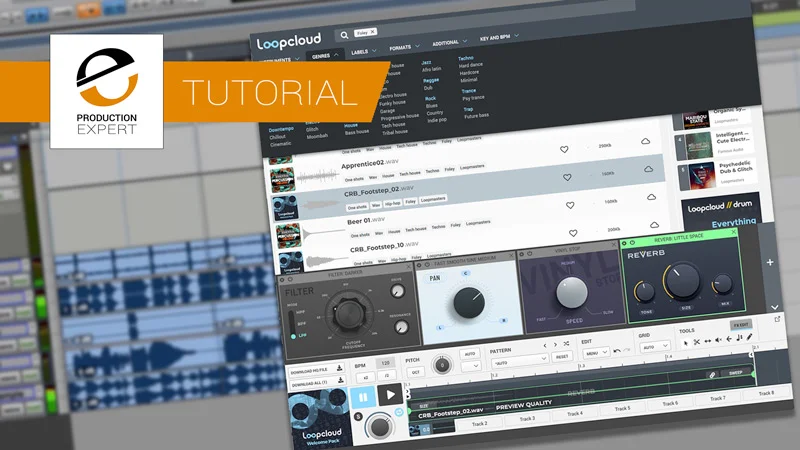Select the pencil draw tool
The height and width of the screenshot is (450, 800).
pos(749,337)
